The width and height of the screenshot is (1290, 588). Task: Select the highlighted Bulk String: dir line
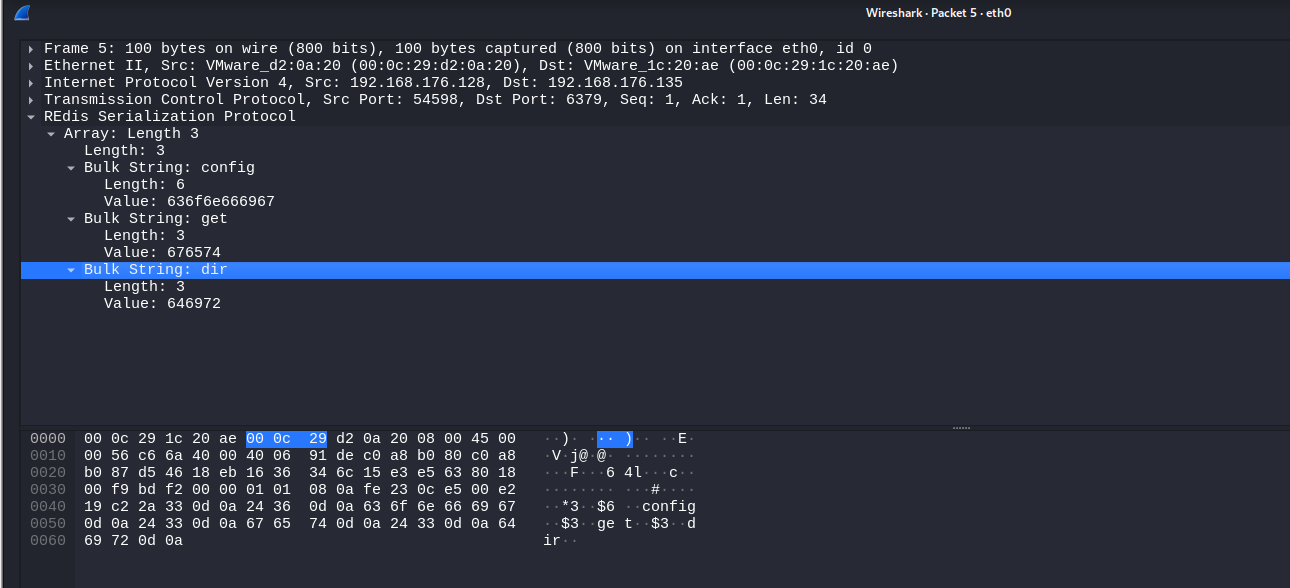click(x=655, y=270)
